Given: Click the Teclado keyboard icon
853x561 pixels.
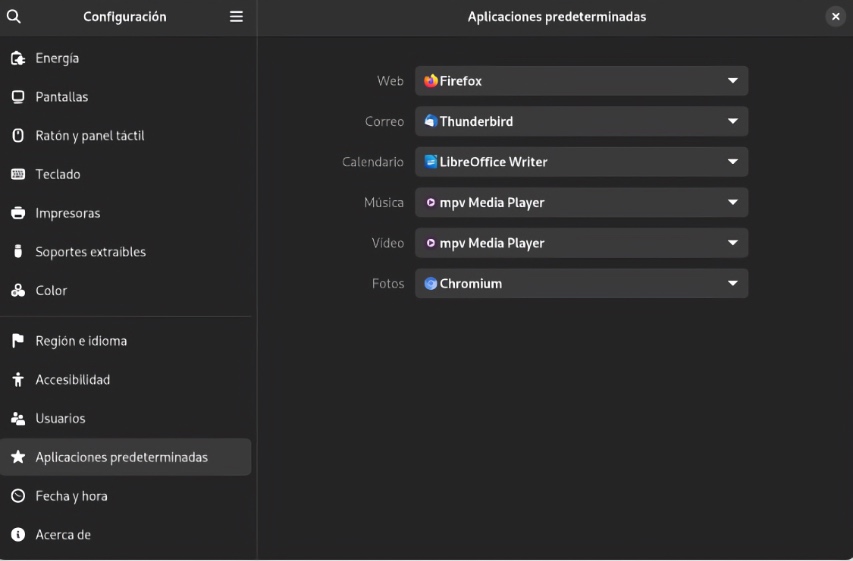Looking at the screenshot, I should (x=18, y=174).
